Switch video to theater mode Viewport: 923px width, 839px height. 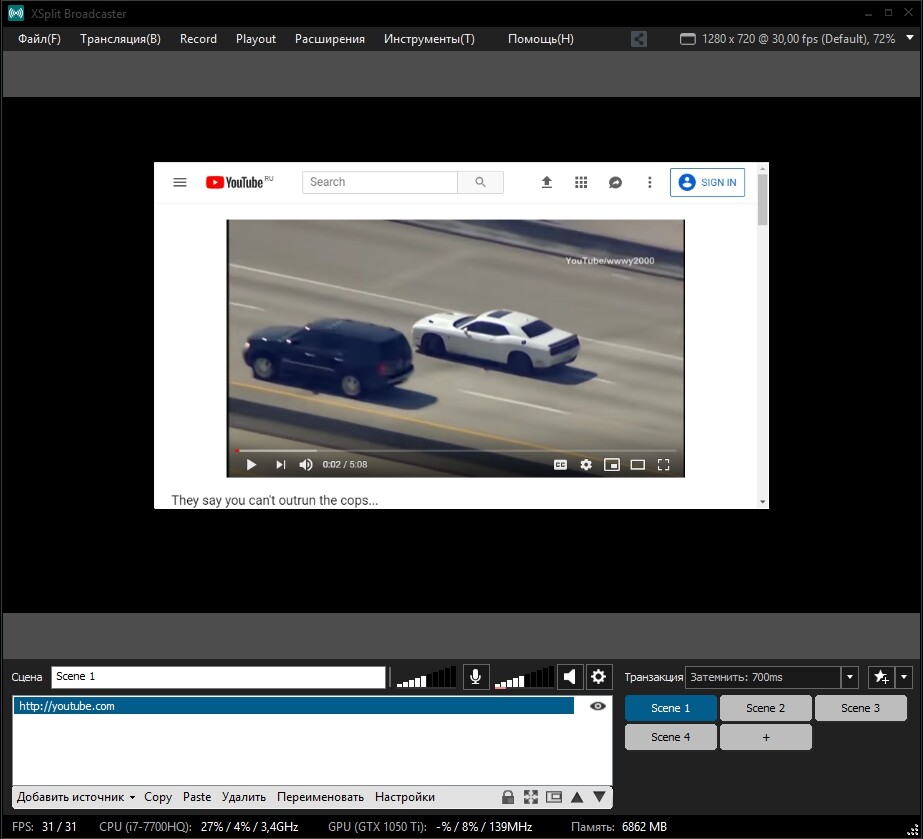(638, 465)
